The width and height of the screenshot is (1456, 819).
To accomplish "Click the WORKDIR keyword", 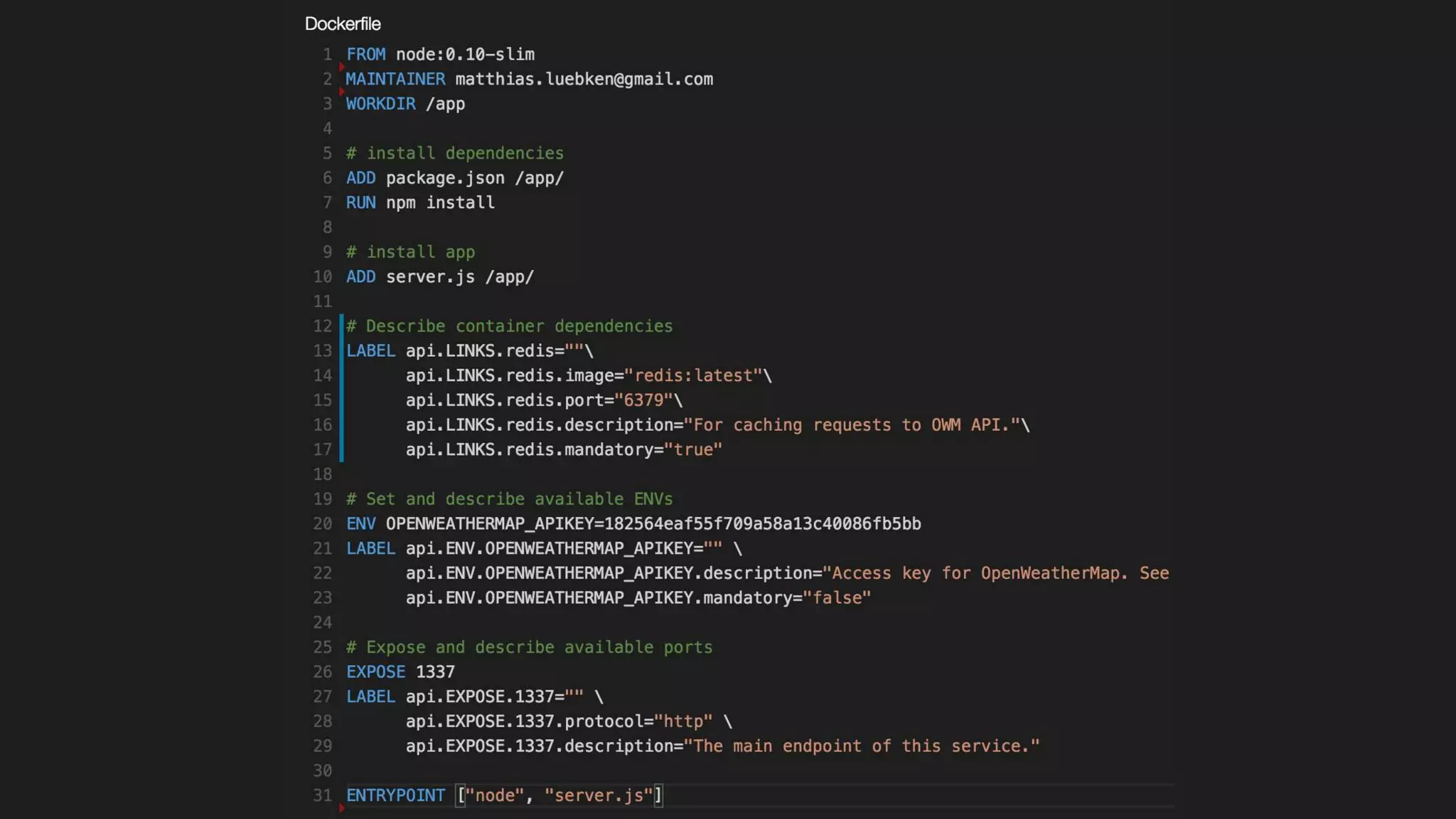I will pyautogui.click(x=380, y=104).
